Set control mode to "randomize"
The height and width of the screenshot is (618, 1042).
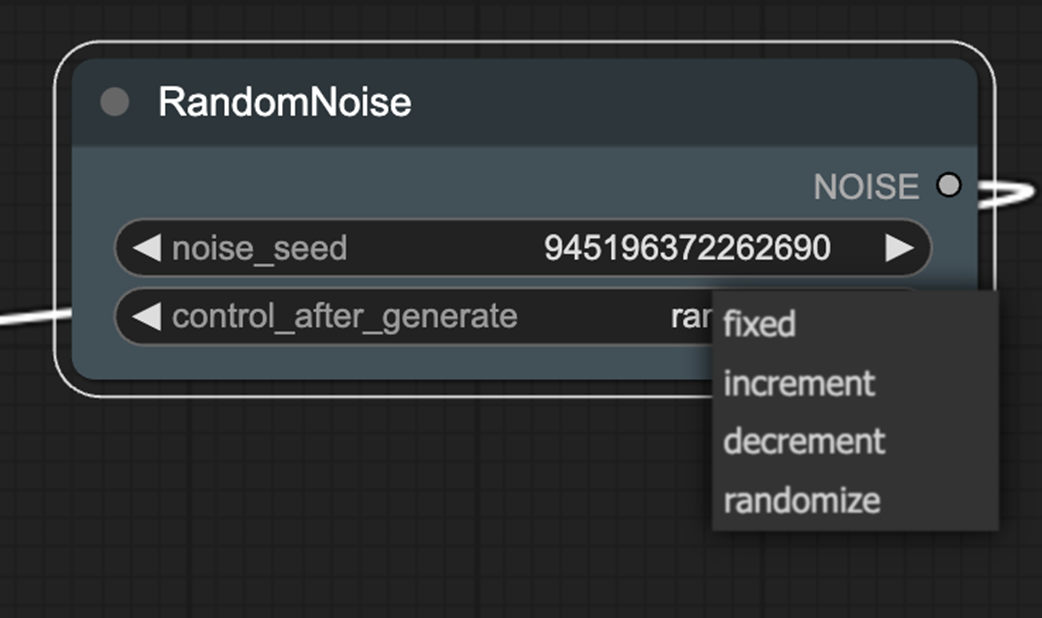[801, 500]
